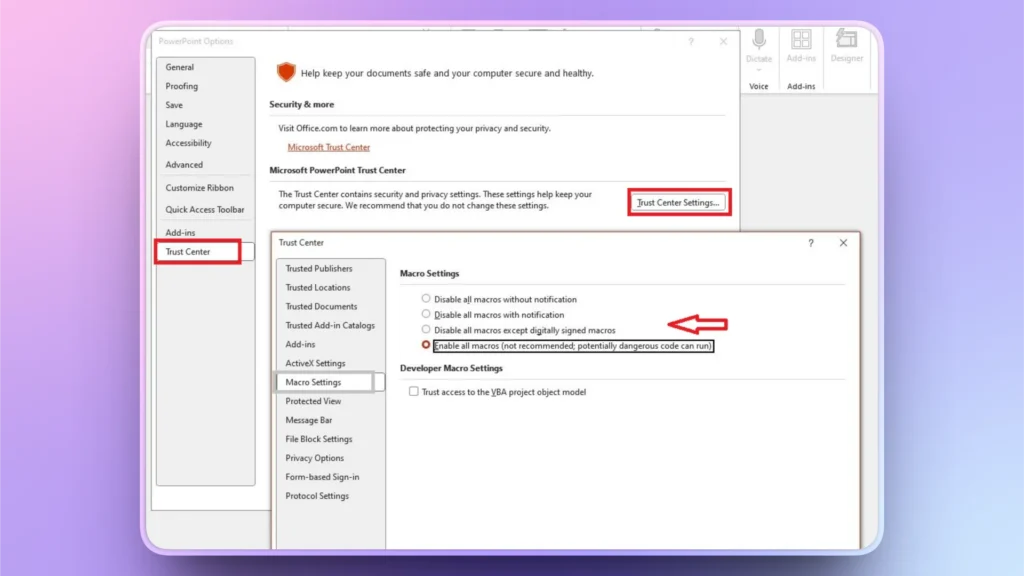Select the Enable all macros option
1024x576 pixels.
426,345
